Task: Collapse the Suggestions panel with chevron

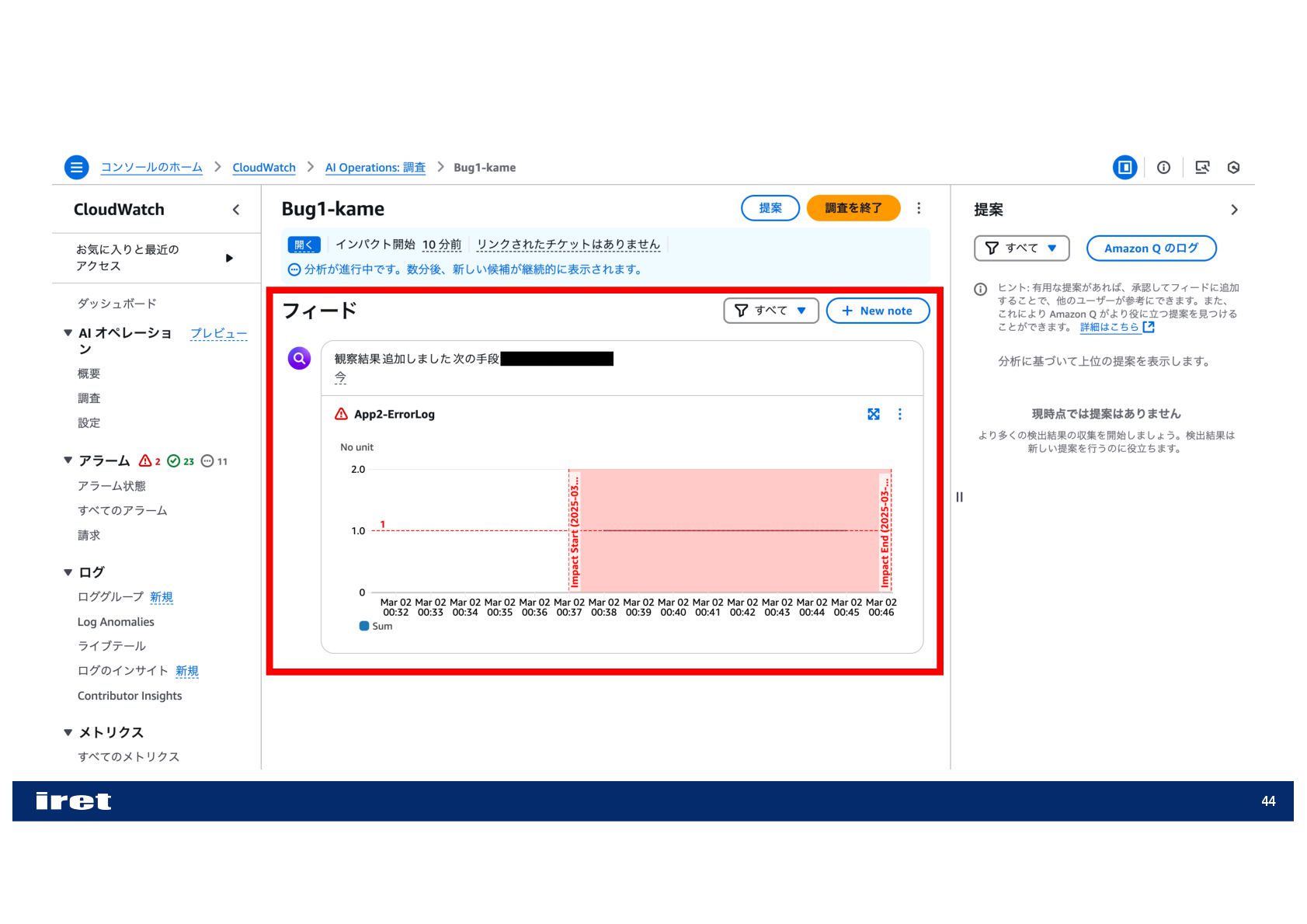Action: [x=1234, y=210]
